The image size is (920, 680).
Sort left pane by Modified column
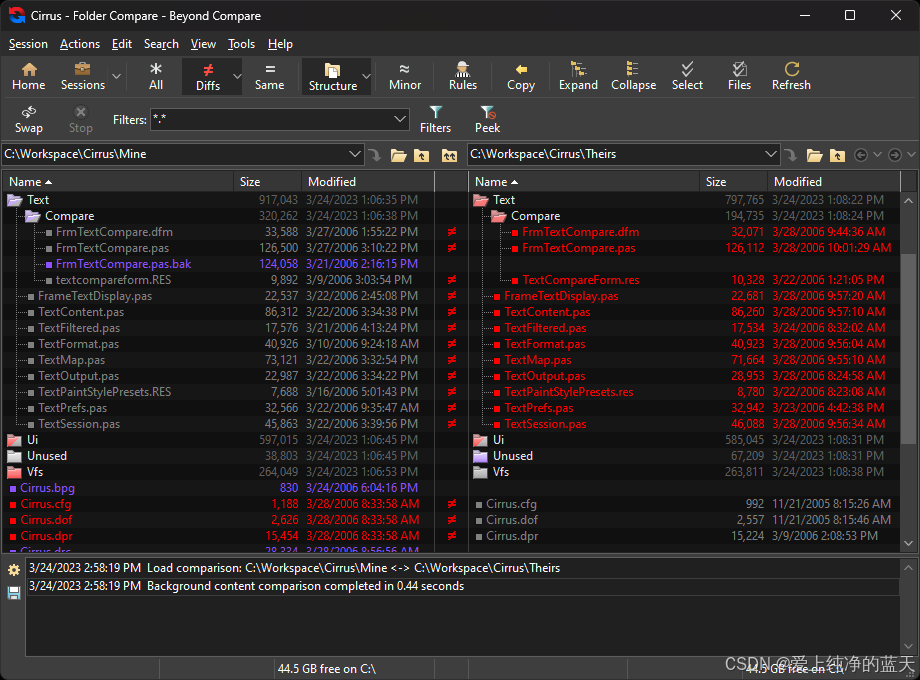pyautogui.click(x=368, y=182)
